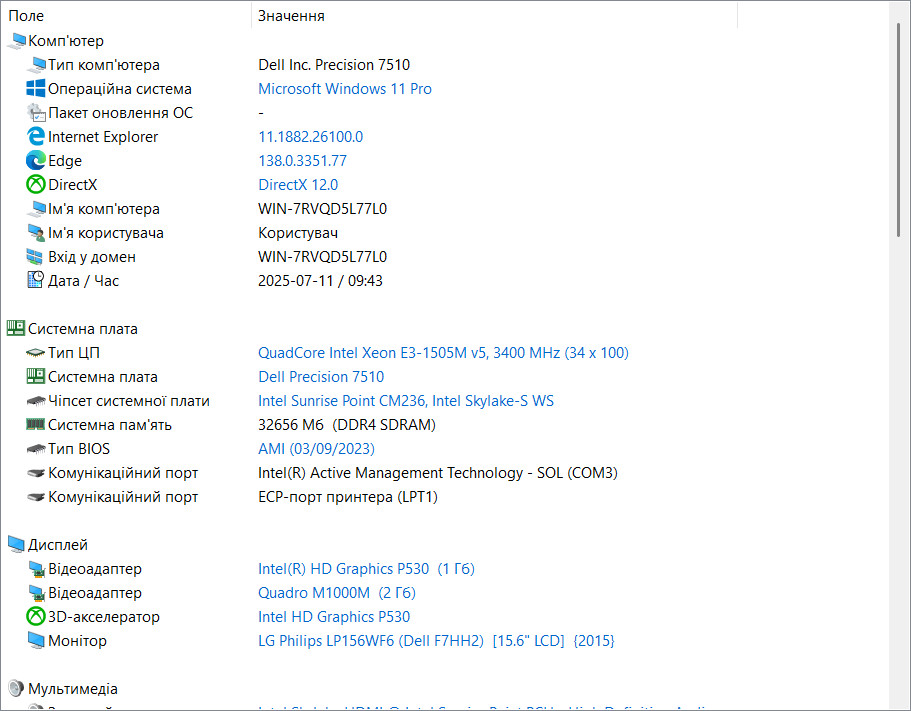Open the Intel HD Graphics P530 3D accelerator link
Viewport: 911px width, 711px height.
coord(333,616)
